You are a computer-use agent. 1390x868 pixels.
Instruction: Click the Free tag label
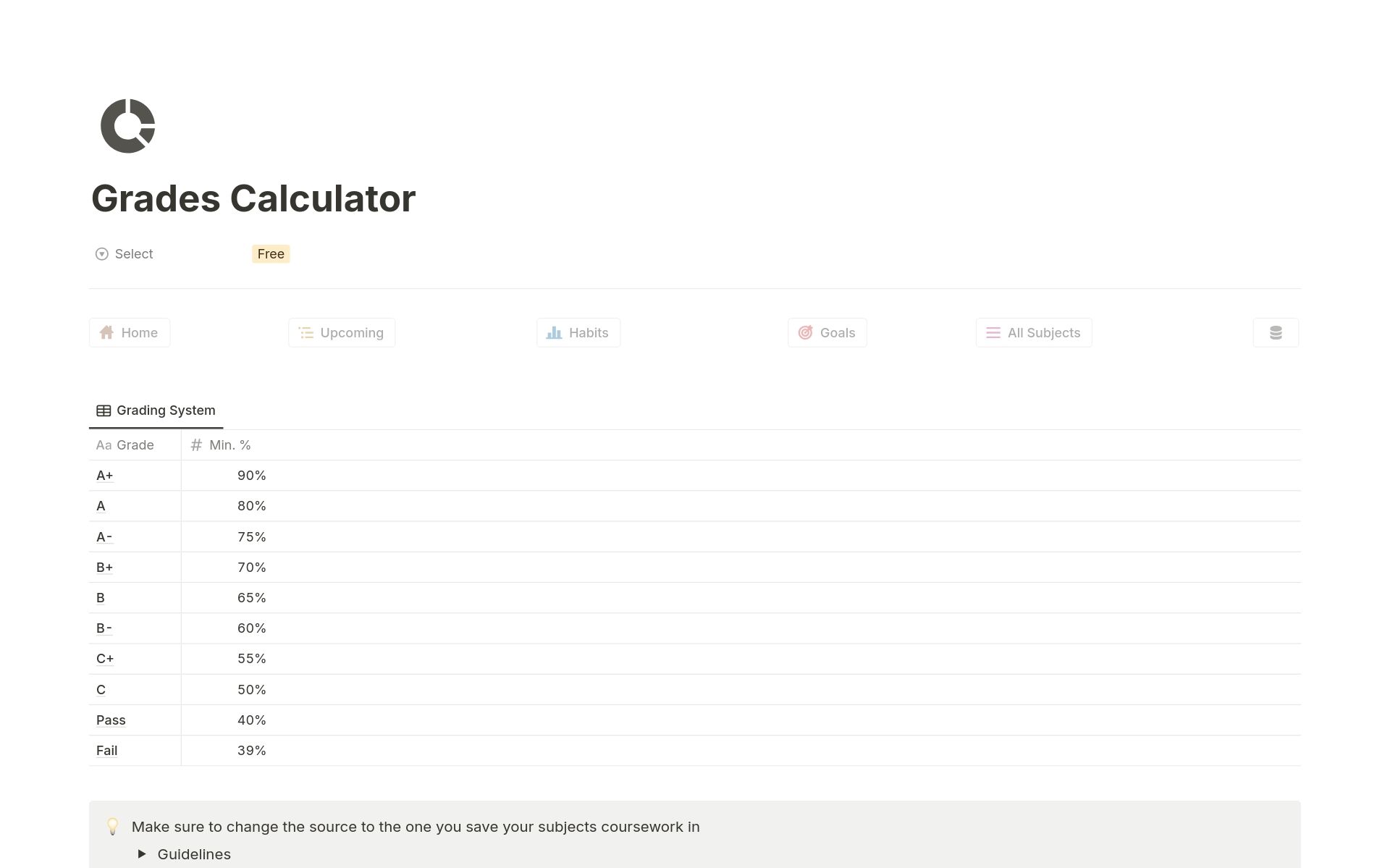click(x=270, y=253)
